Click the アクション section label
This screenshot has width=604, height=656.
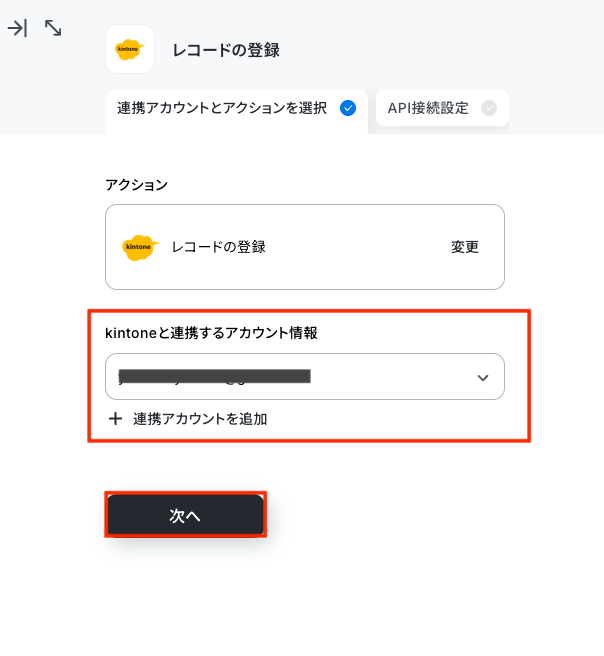point(136,184)
